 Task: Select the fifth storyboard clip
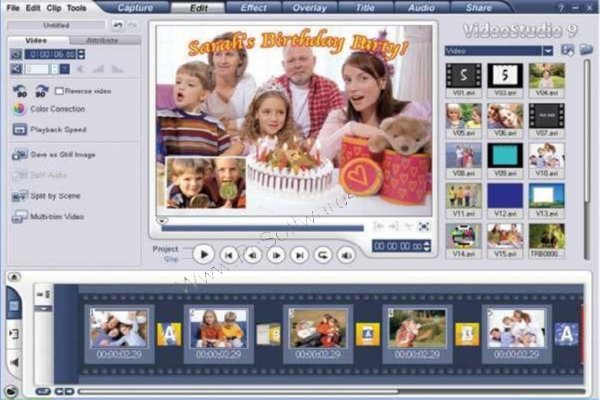pos(517,334)
